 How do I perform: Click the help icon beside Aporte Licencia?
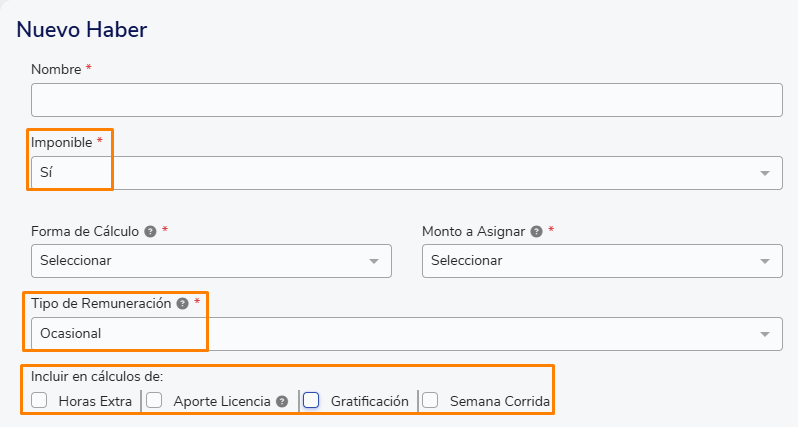pos(282,402)
